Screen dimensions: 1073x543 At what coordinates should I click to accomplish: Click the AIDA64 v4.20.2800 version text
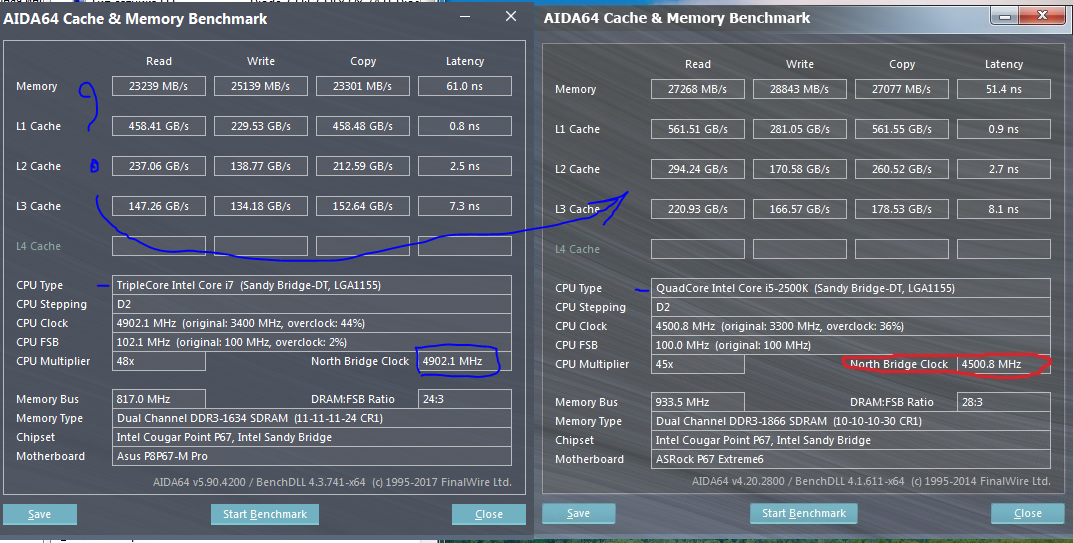point(870,481)
